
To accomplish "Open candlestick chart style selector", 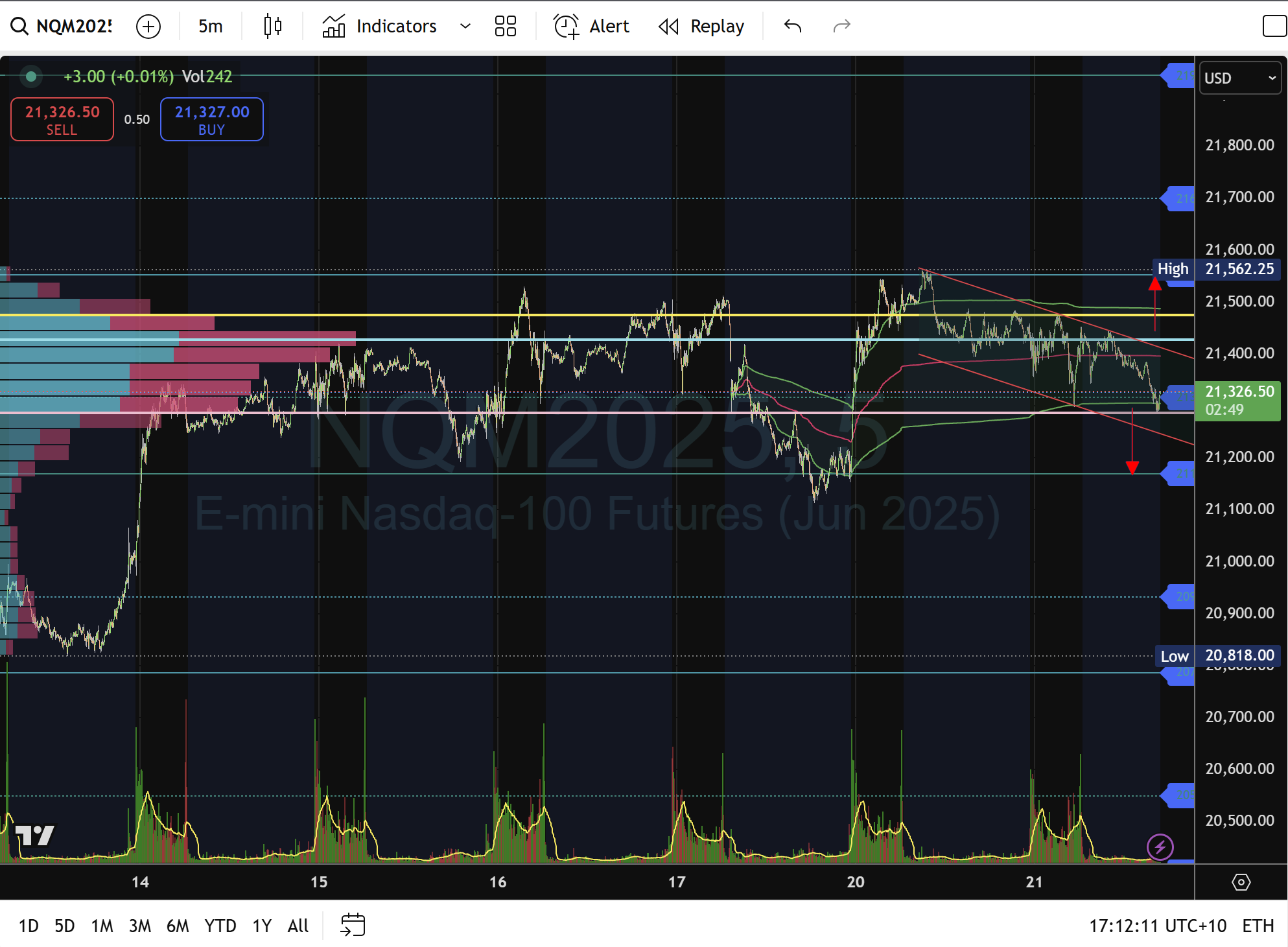I will pyautogui.click(x=273, y=26).
